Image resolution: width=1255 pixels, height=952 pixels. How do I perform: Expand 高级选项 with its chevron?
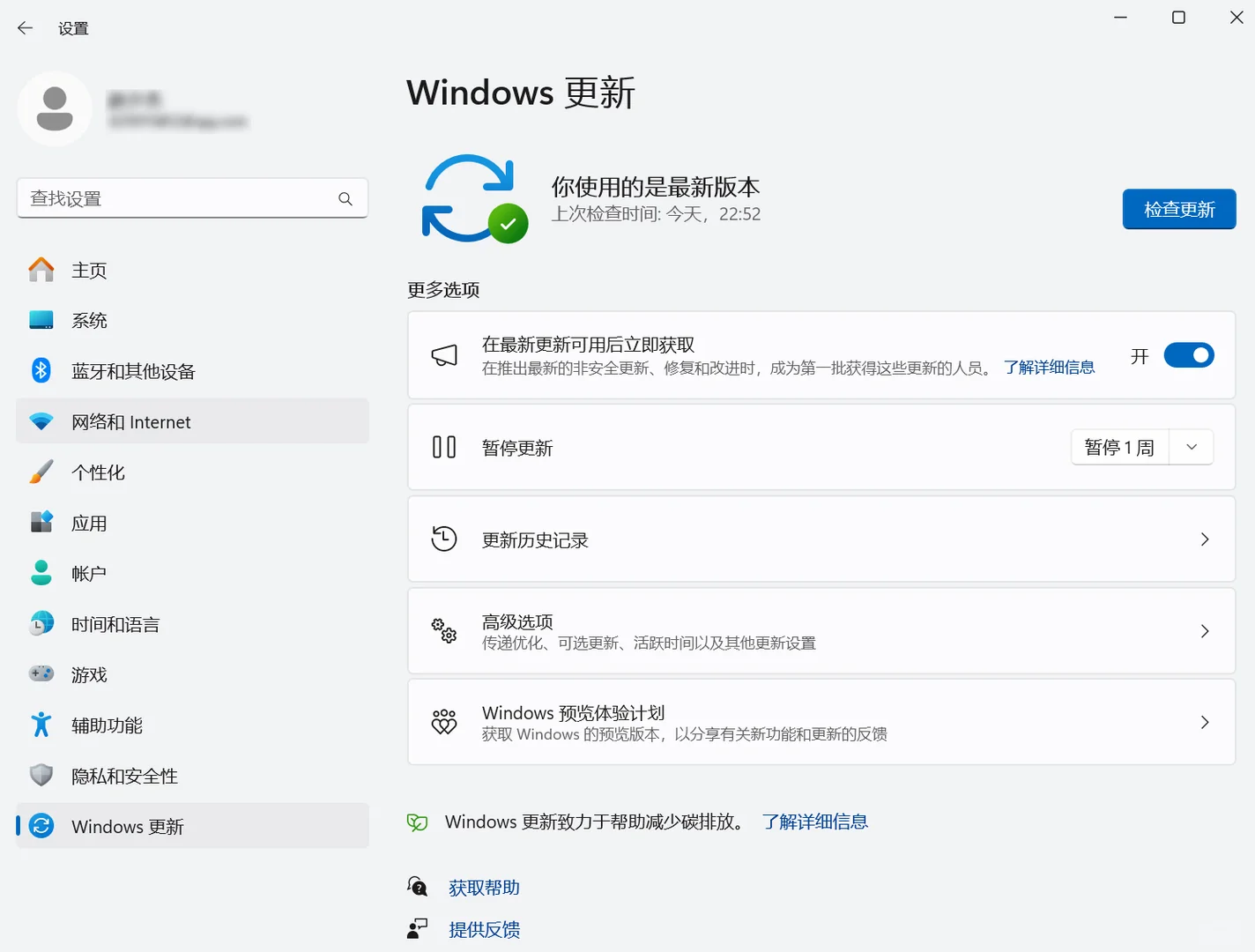click(x=1205, y=631)
